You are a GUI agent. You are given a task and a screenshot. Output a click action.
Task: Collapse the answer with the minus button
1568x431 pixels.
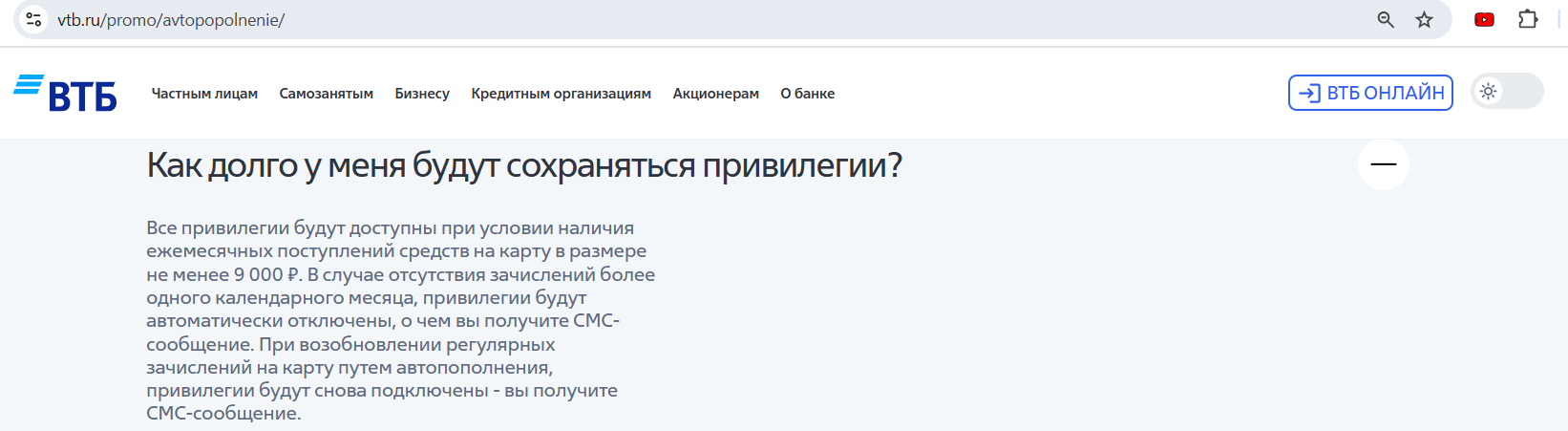coord(1384,164)
